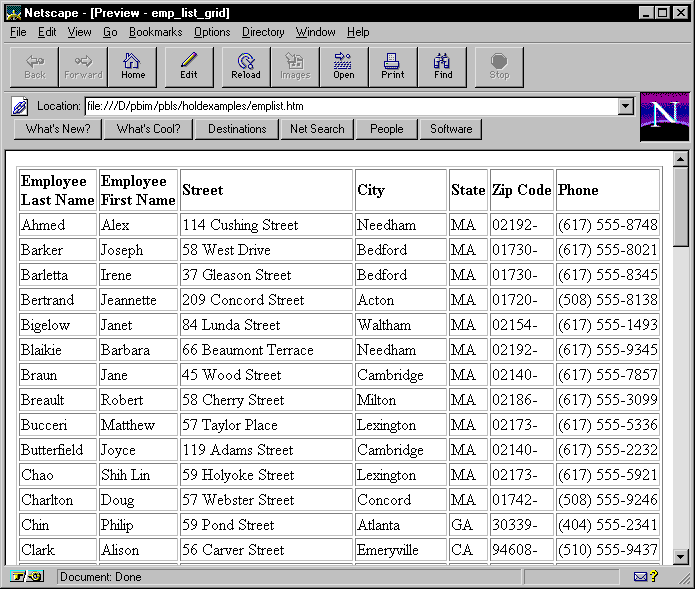Print the page using the Print button
695x589 pixels.
[393, 67]
